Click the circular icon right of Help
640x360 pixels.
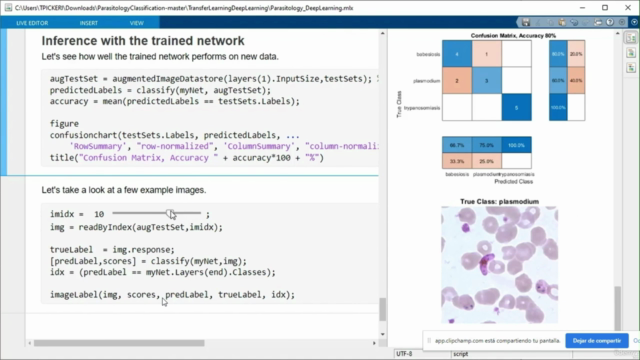coord(622,22)
